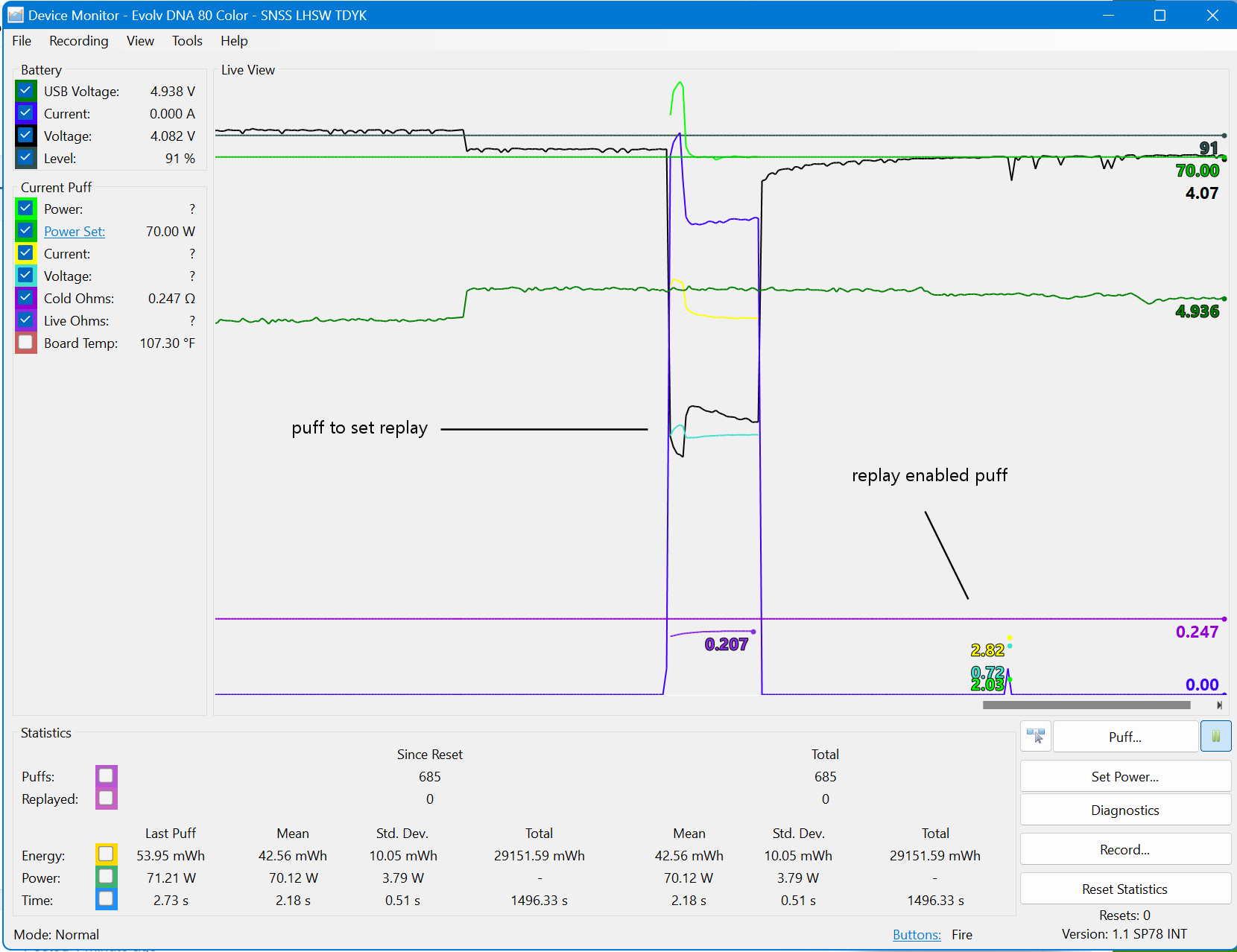
Task: Open the Recording menu
Action: pyautogui.click(x=78, y=41)
